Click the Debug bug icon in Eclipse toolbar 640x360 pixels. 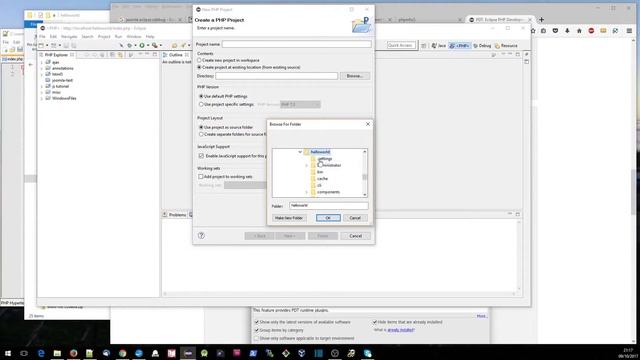[129, 45]
